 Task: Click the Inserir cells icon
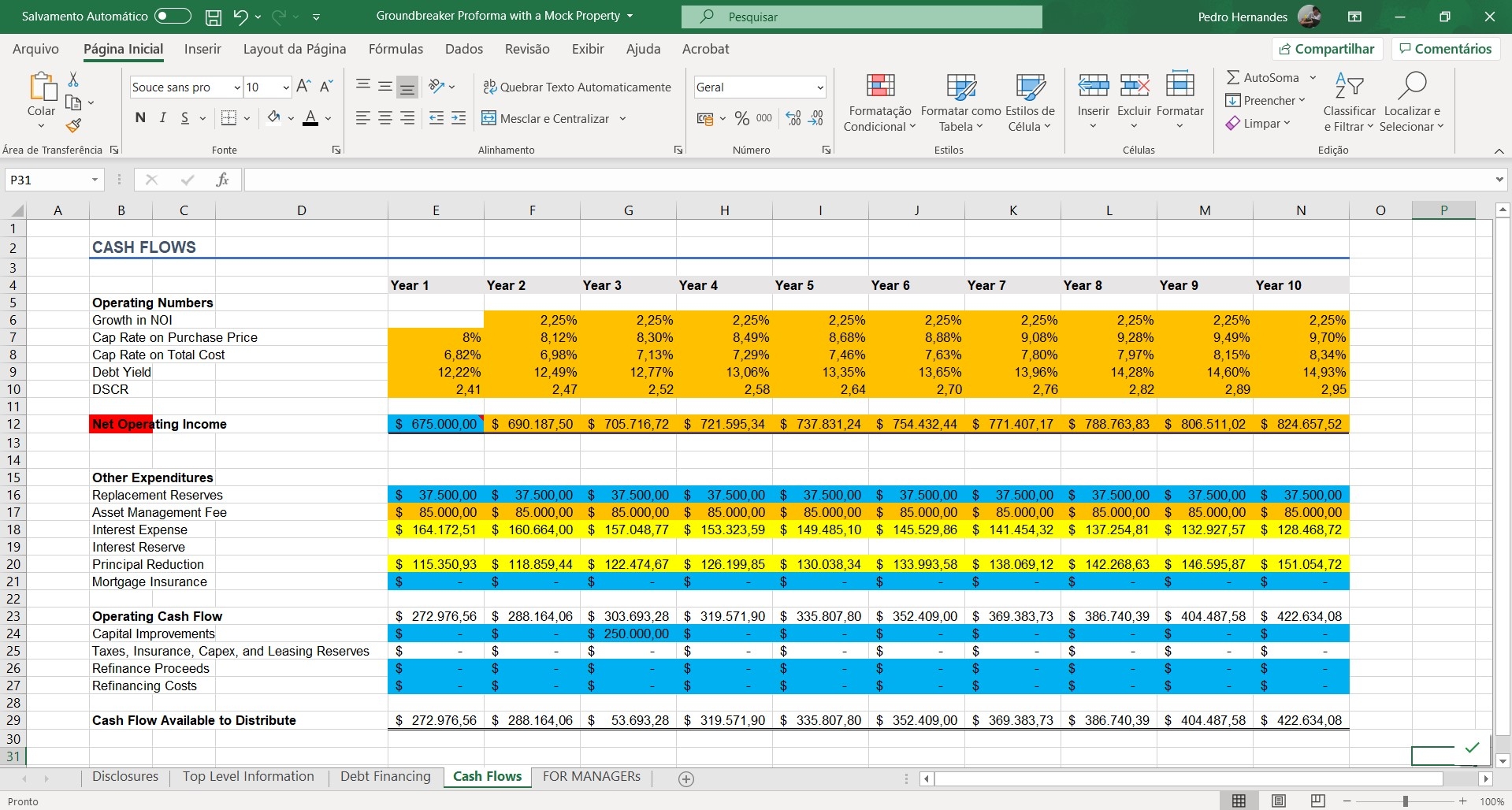pos(1092,87)
